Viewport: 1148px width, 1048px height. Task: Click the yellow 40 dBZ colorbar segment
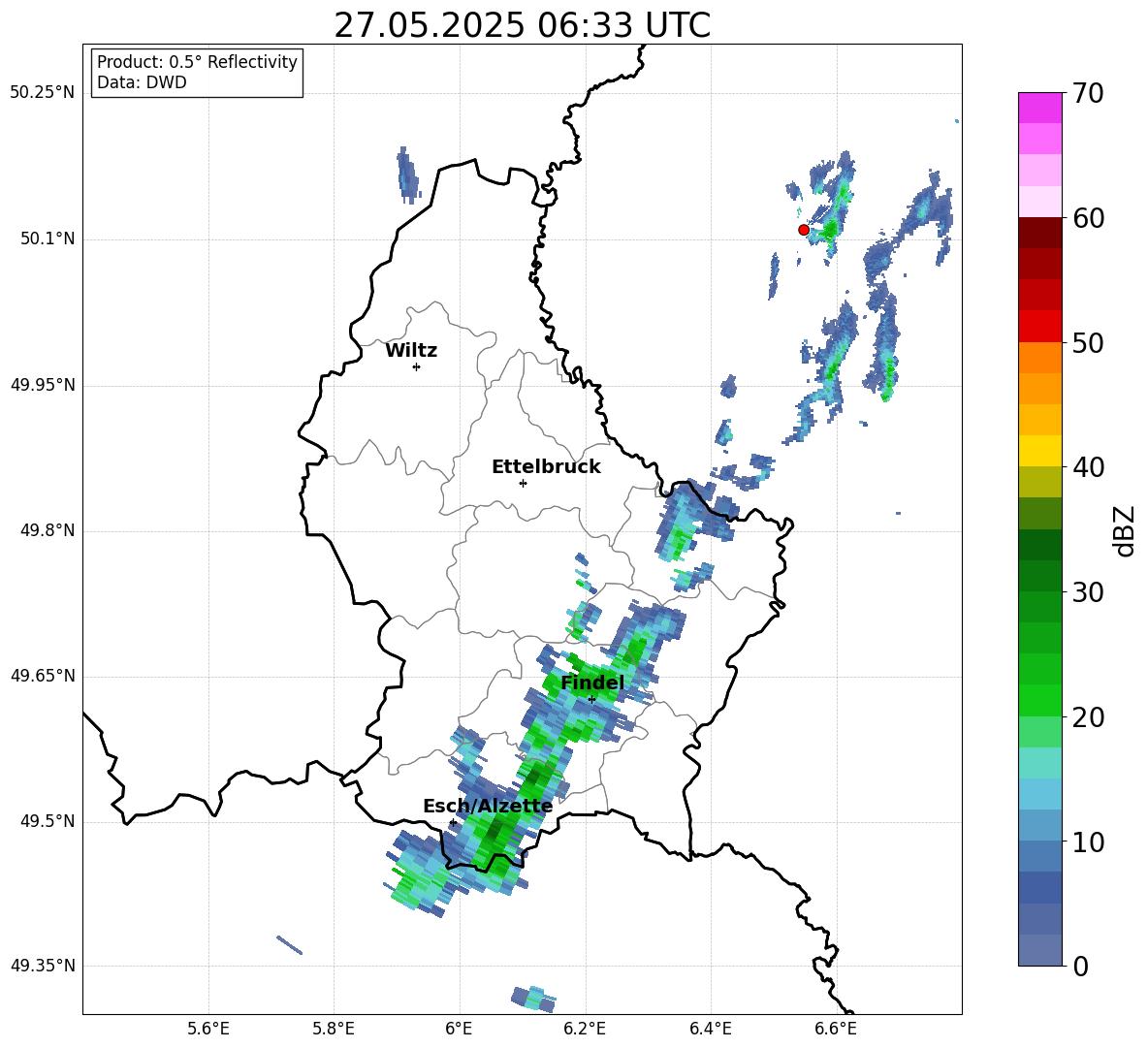(x=1039, y=451)
